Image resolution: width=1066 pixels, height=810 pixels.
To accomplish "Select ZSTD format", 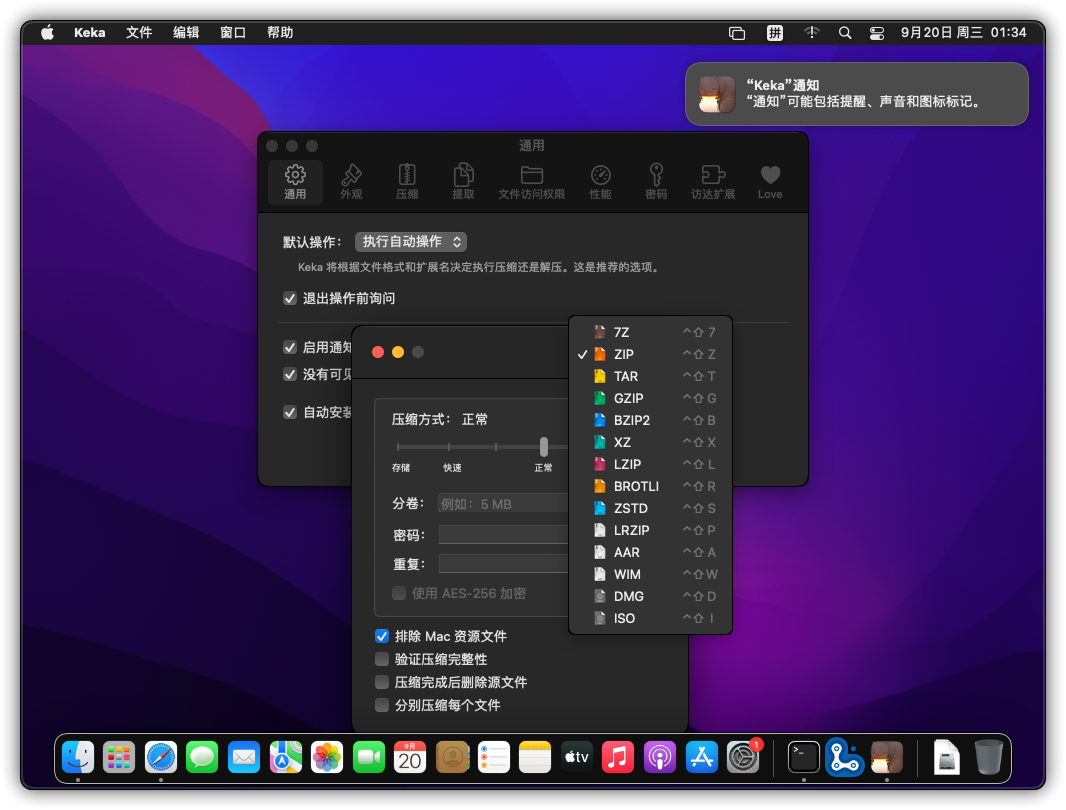I will pyautogui.click(x=650, y=508).
